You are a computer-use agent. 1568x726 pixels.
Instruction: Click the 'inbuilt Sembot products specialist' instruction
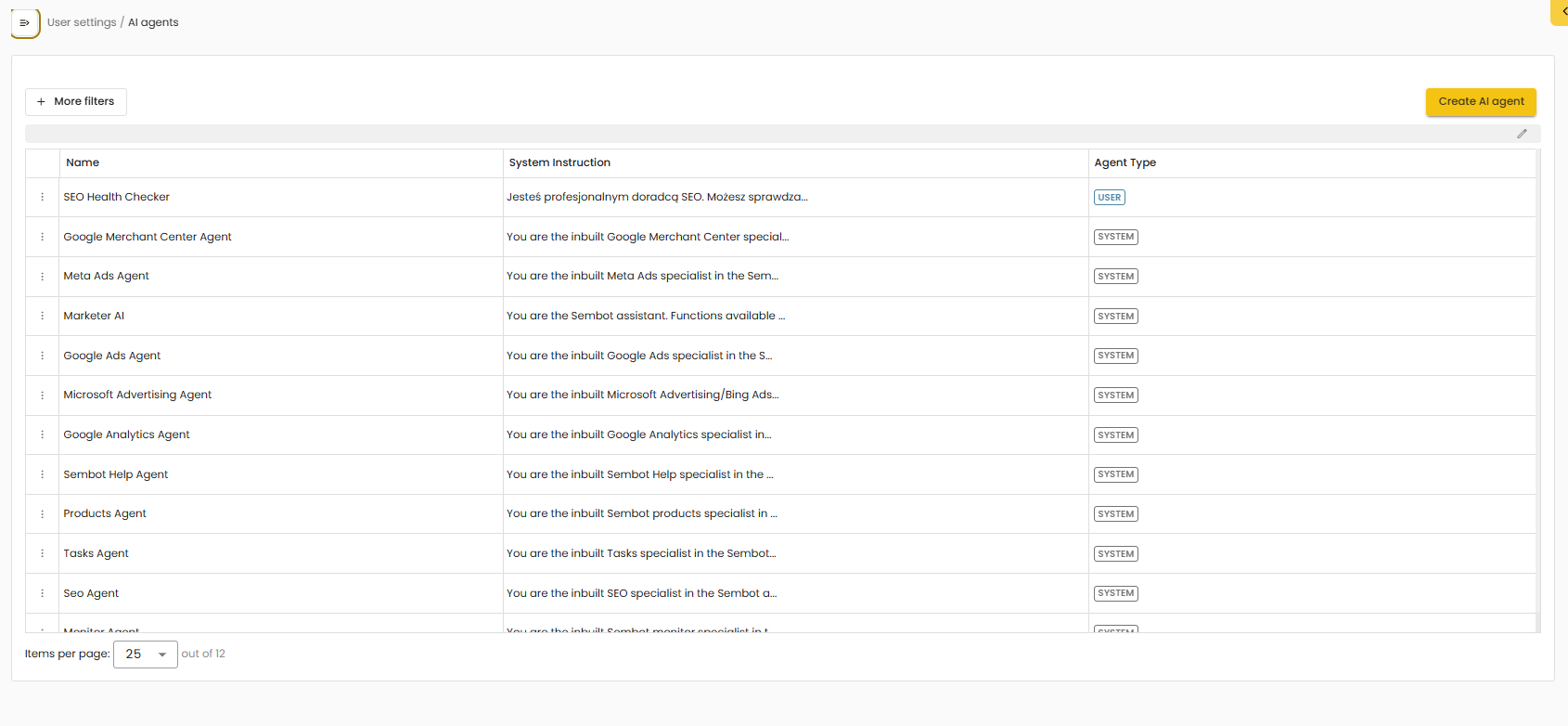pos(642,513)
